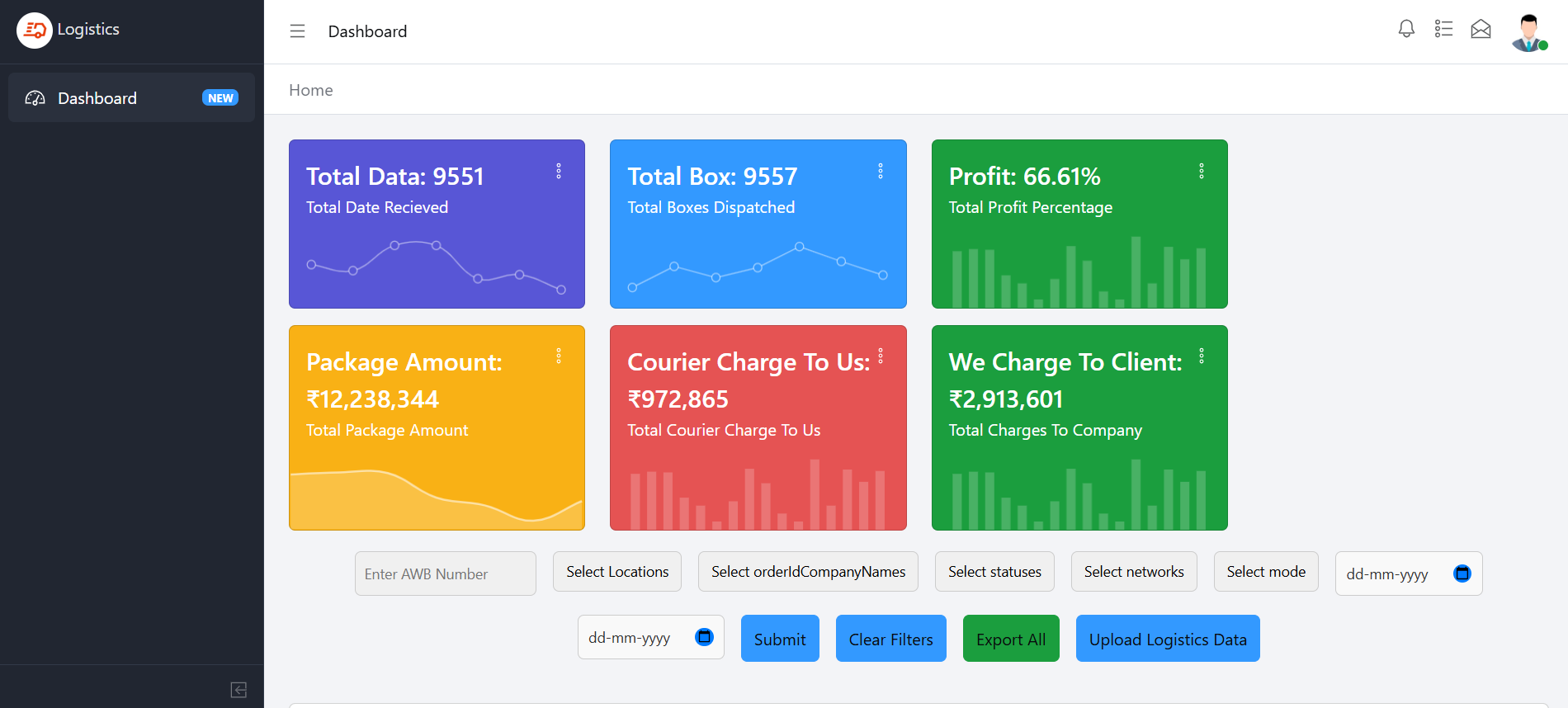Toggle the hamburger sidebar menu
Viewport: 1568px width, 708px height.
[x=297, y=31]
